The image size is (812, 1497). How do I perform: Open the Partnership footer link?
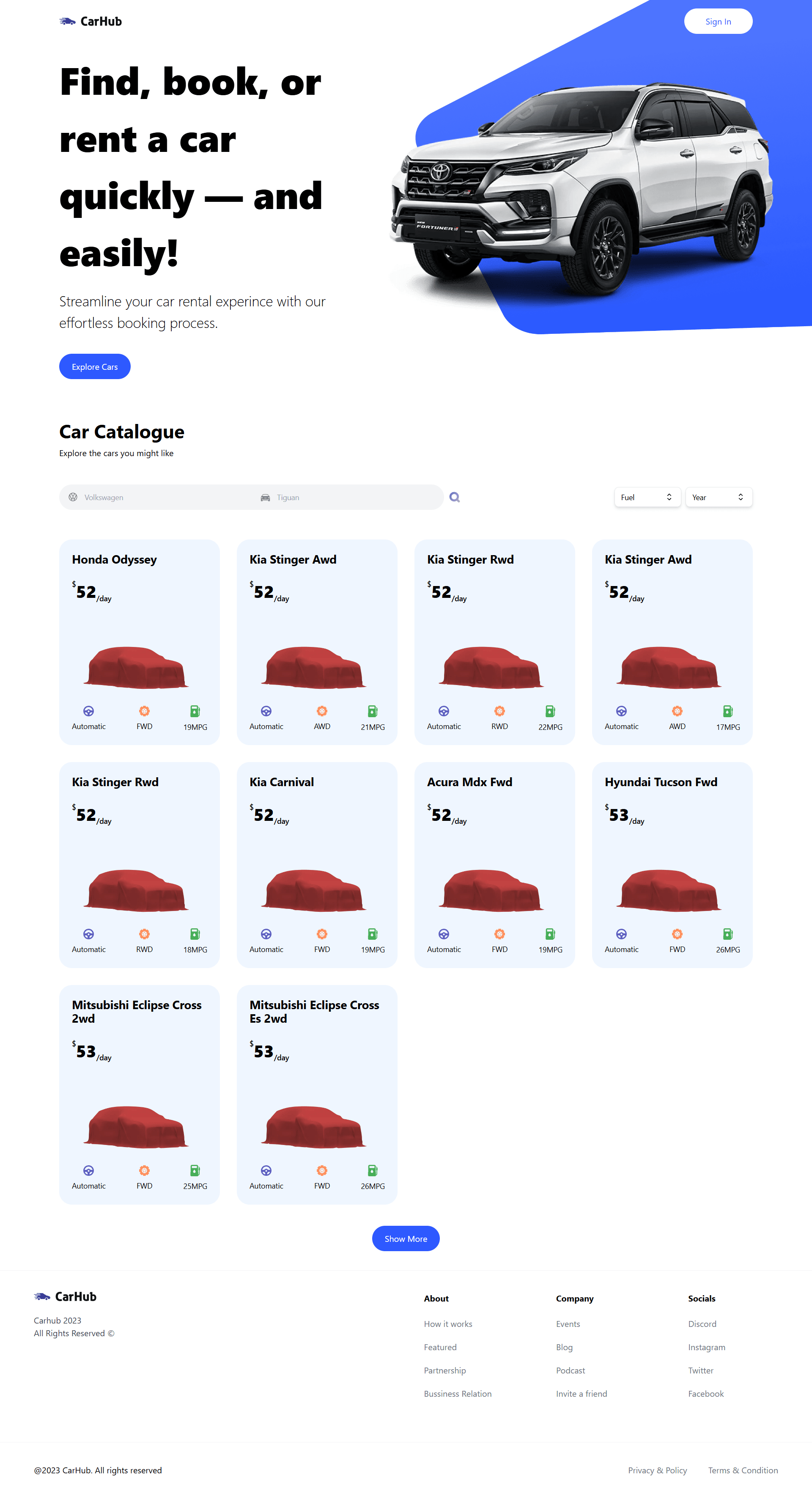445,1370
